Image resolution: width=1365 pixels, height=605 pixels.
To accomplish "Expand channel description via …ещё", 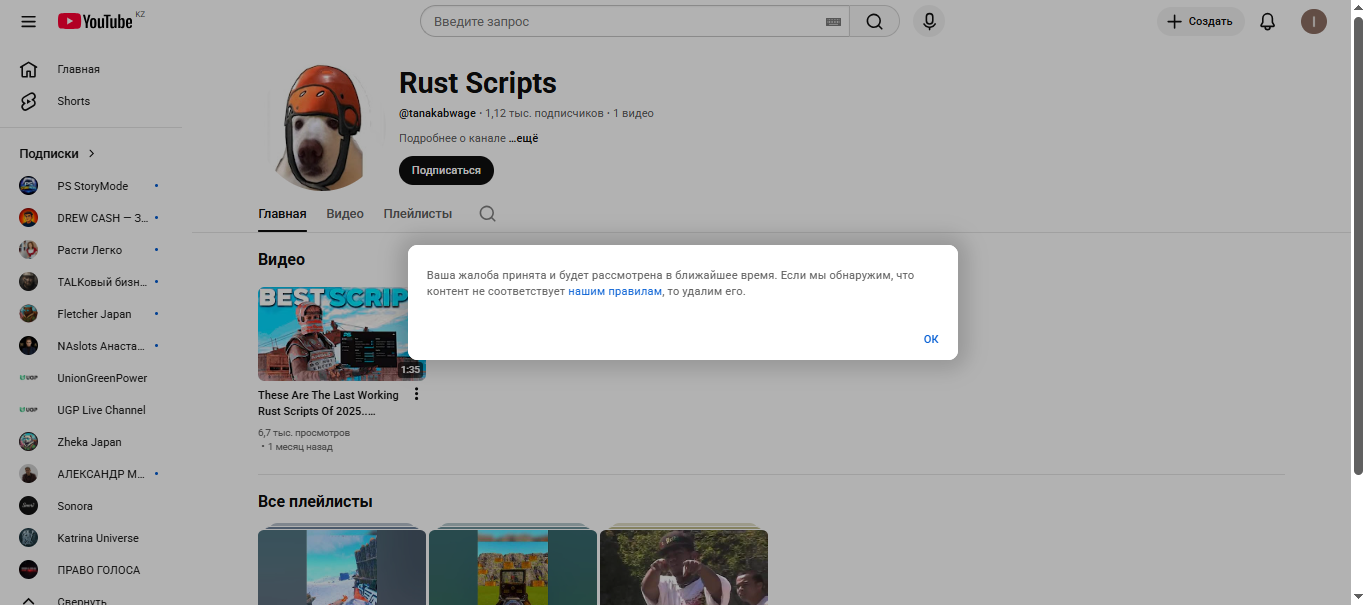I will [x=523, y=139].
